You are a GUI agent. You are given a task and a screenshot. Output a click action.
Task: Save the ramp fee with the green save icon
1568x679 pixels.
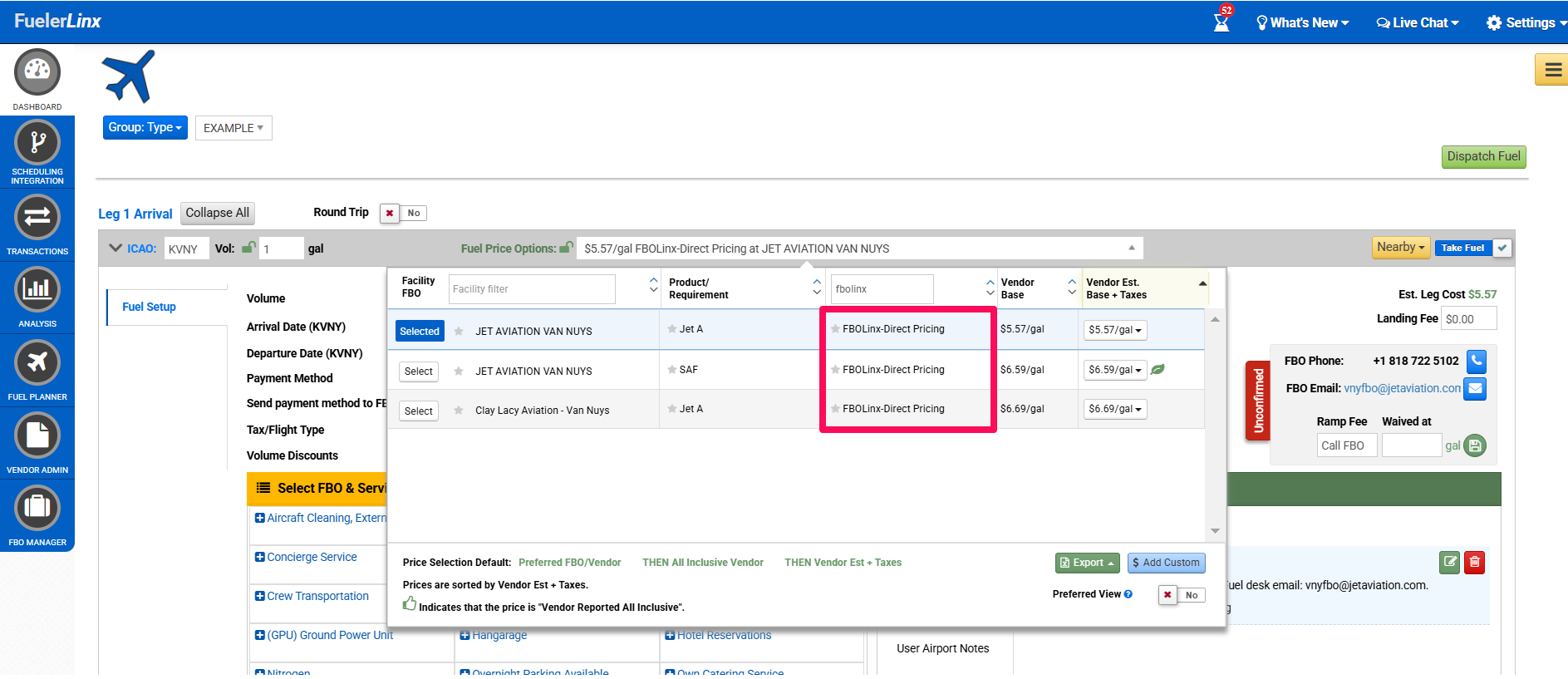1475,445
